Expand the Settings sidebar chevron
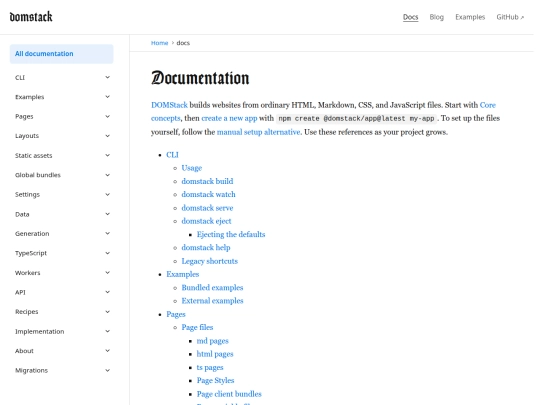 107,194
